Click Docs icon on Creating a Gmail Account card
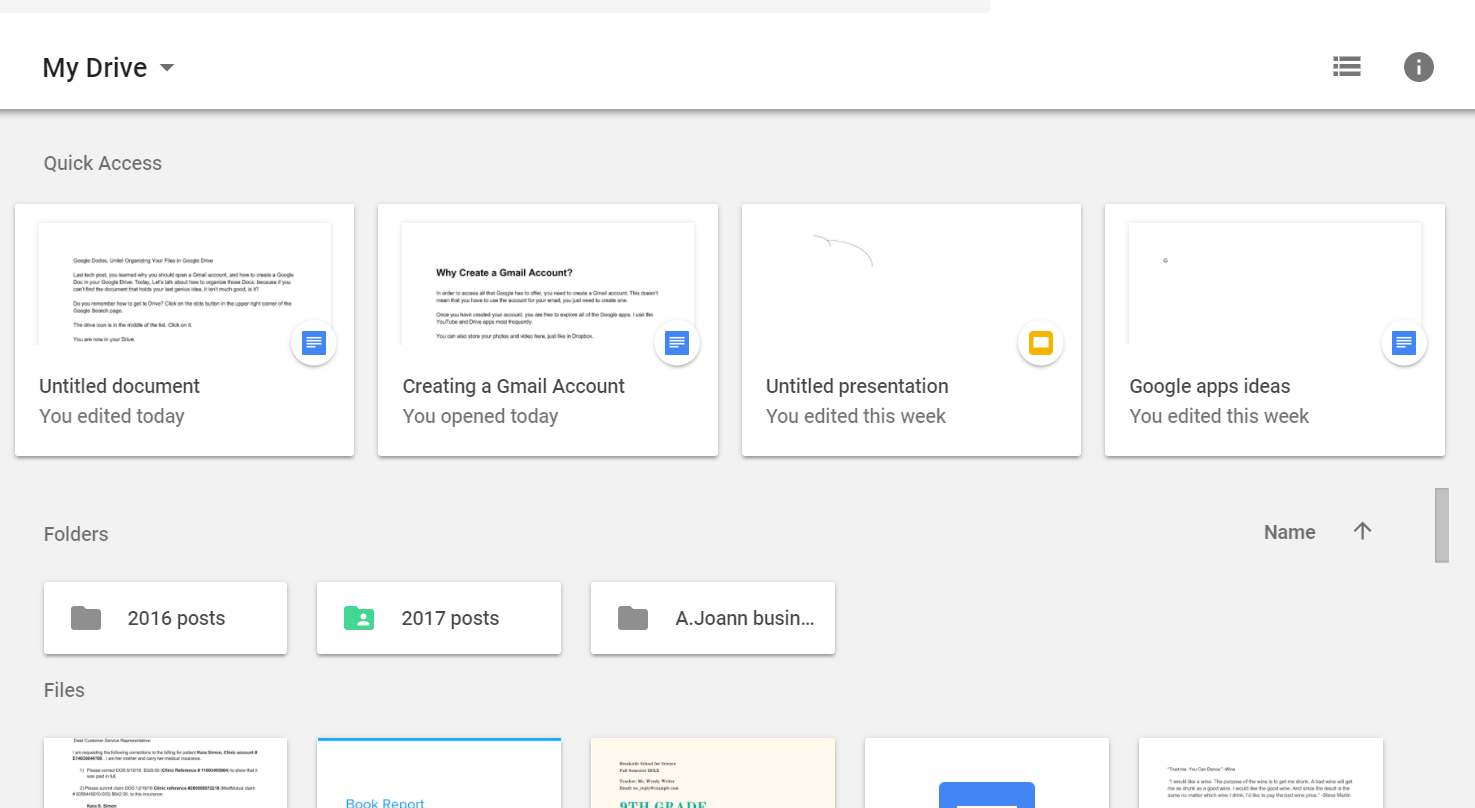 coord(677,343)
